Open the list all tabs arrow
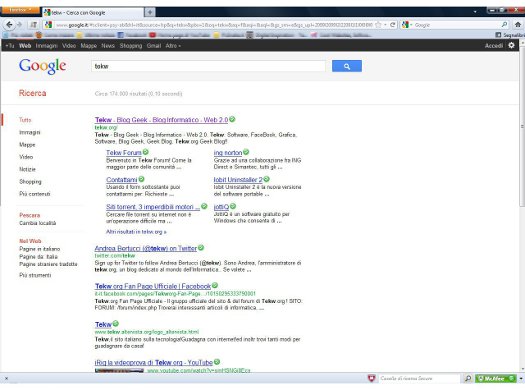Viewport: 525px width, 390px height. pyautogui.click(x=475, y=12)
